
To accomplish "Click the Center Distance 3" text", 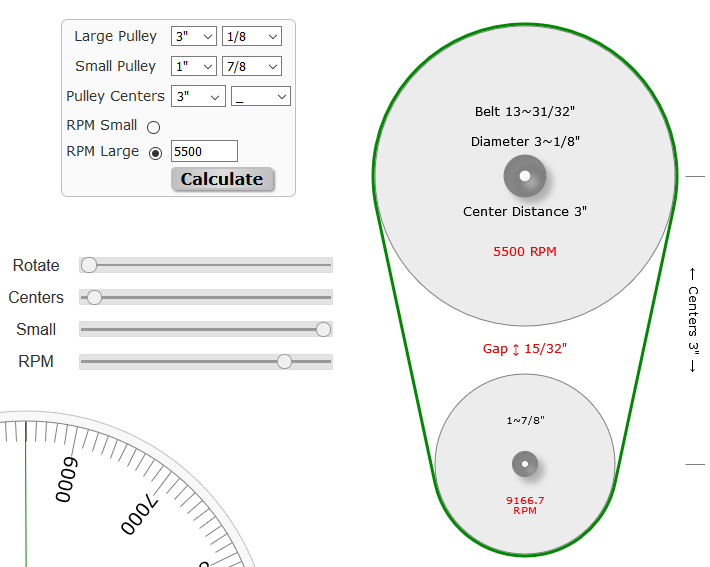I will 525,211.
